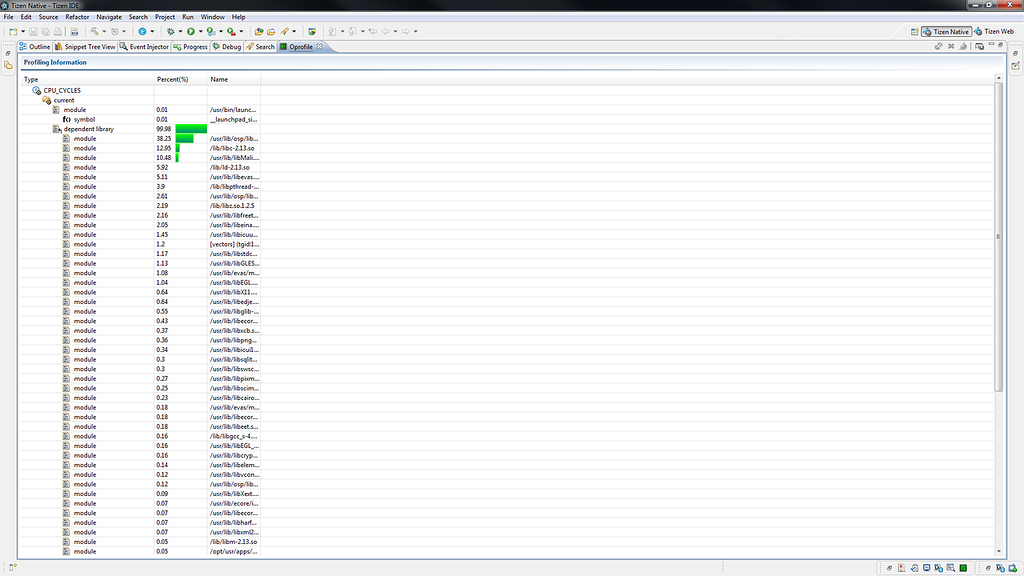Open the Project menu
This screenshot has width=1024, height=576.
[165, 17]
